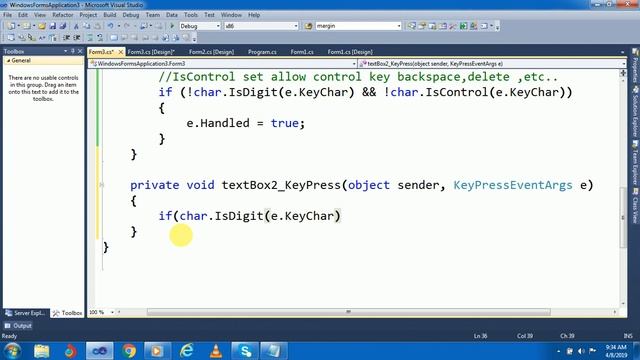
Task: Open Internet Explorer from the taskbar
Action: coord(187,351)
